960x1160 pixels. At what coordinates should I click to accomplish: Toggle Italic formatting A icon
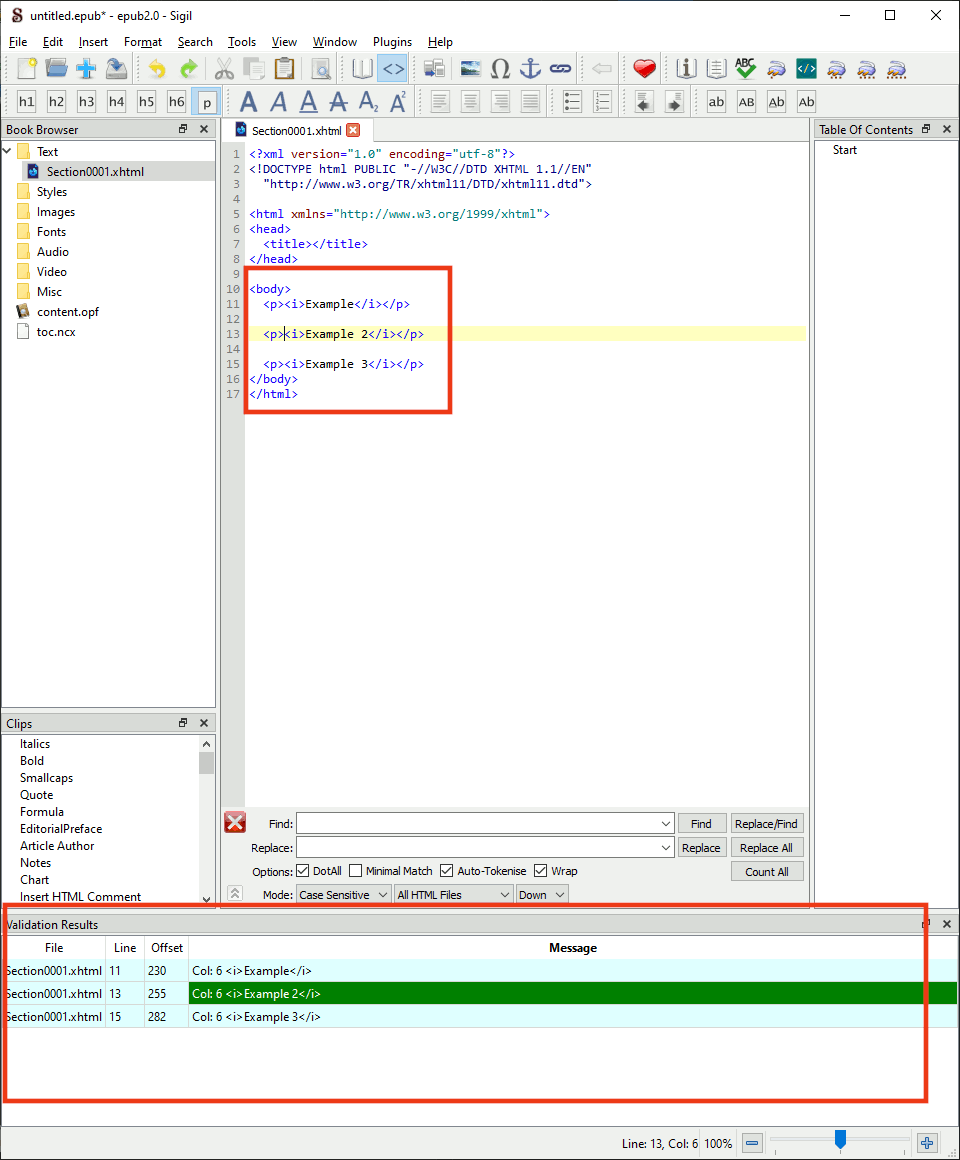pyautogui.click(x=279, y=101)
